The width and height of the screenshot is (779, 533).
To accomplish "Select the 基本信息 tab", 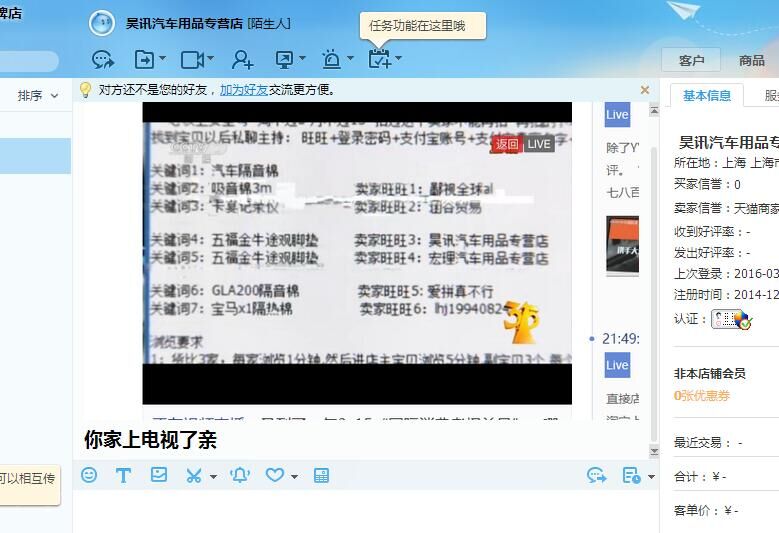I will click(x=707, y=95).
